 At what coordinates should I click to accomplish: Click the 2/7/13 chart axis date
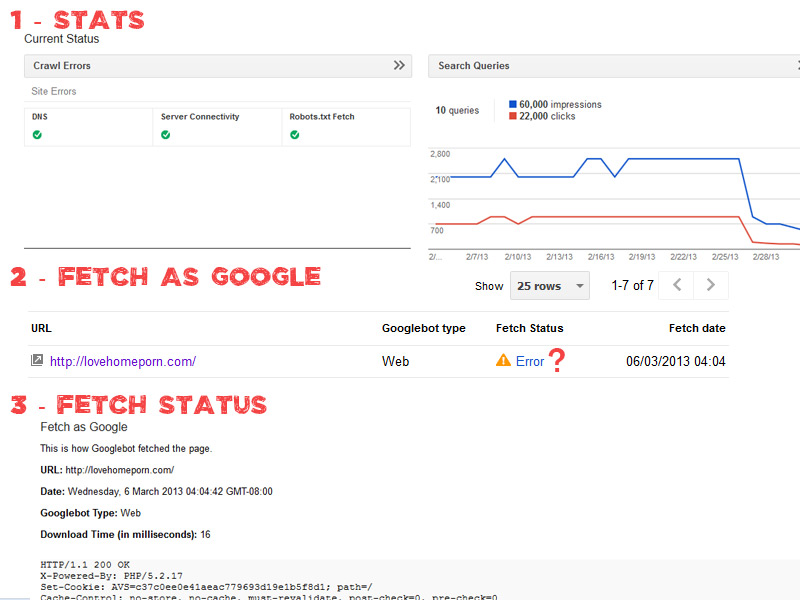477,257
